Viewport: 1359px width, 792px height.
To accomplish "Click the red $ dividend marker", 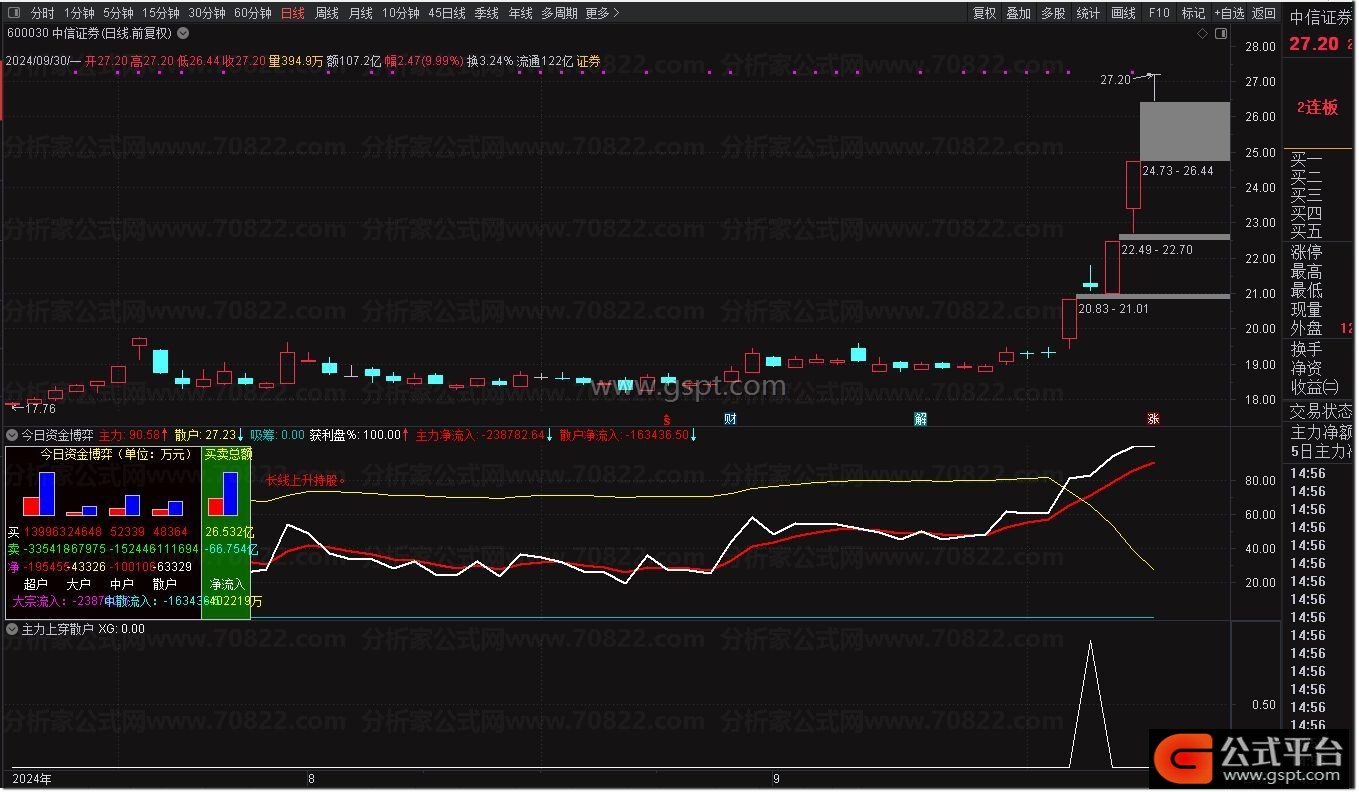I will (x=666, y=418).
